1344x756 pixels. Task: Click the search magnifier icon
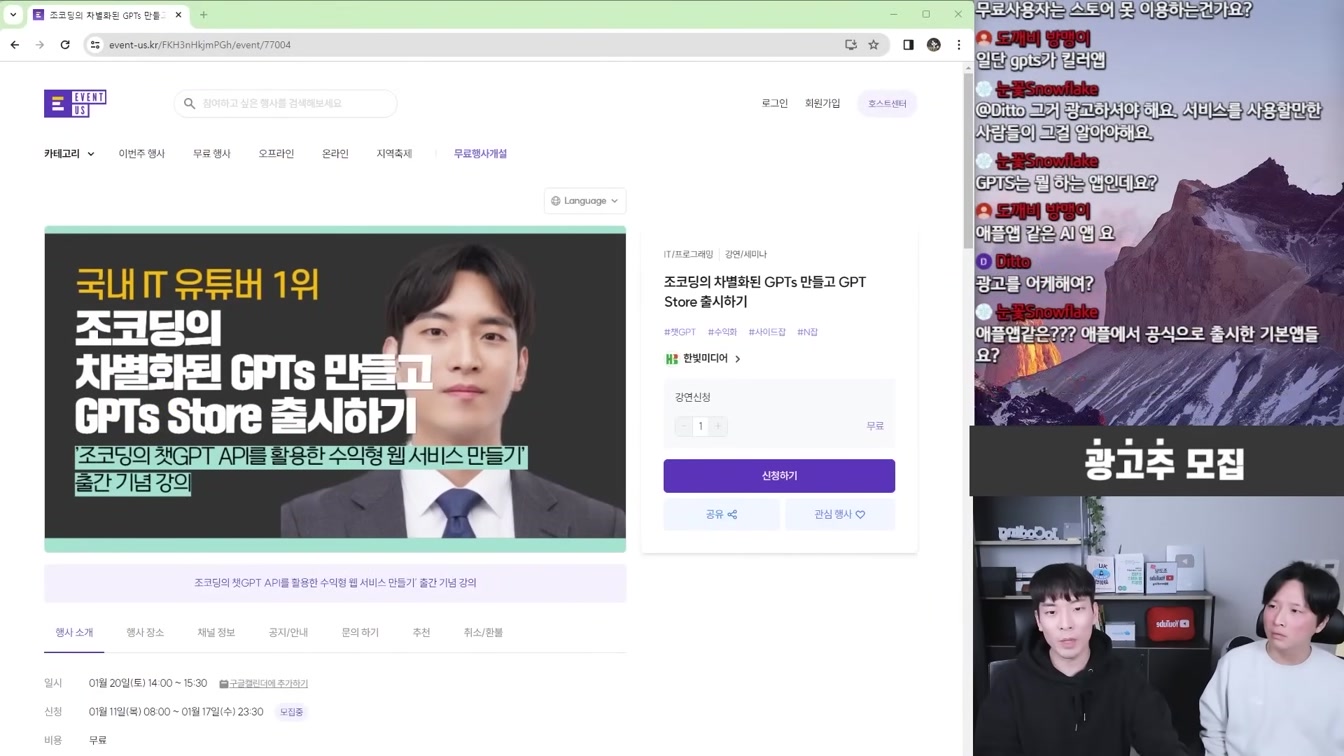(189, 103)
